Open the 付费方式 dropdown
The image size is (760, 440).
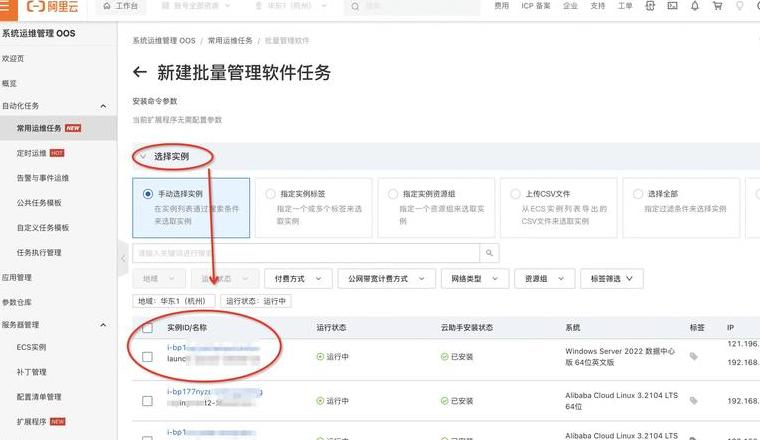pyautogui.click(x=298, y=279)
